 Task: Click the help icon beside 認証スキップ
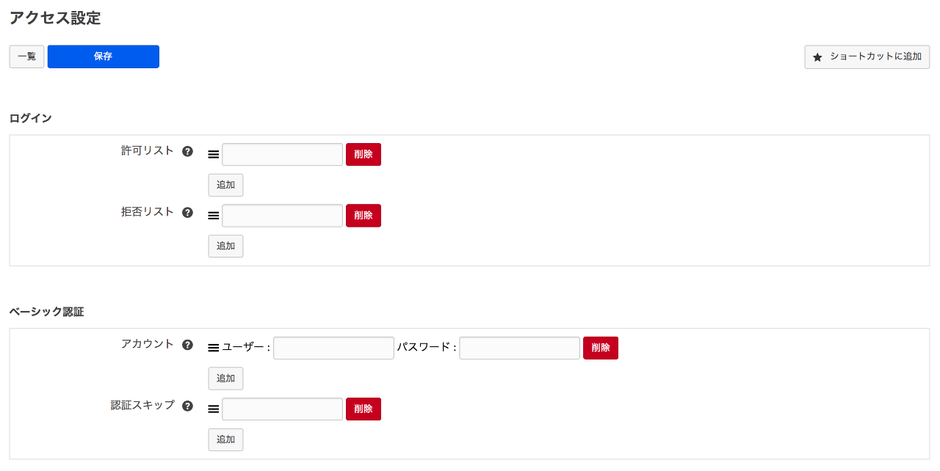(187, 406)
